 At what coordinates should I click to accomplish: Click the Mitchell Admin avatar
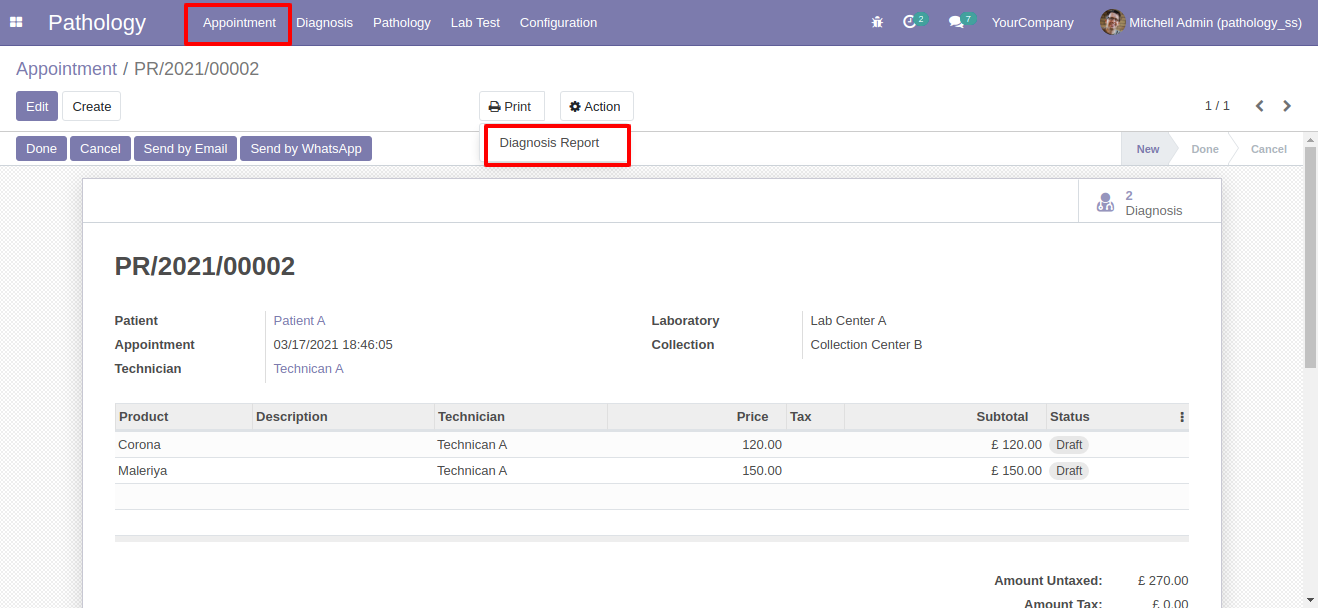(x=1112, y=22)
